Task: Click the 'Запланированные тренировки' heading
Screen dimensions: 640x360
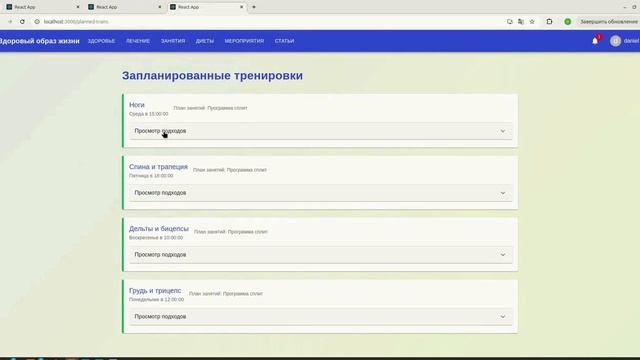Action: pos(212,76)
